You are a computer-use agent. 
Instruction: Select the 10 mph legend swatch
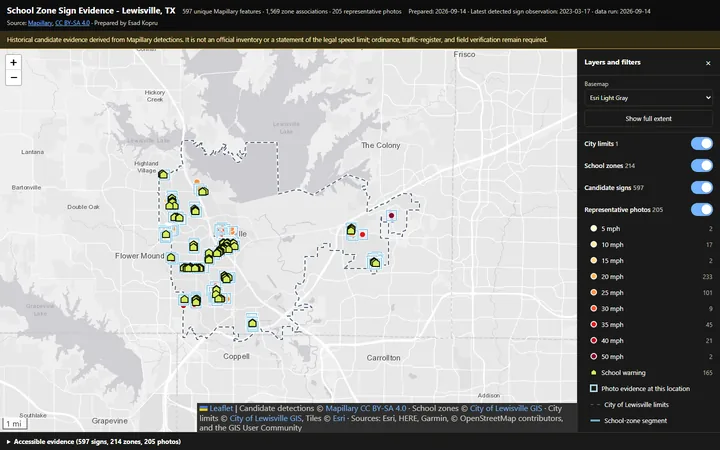[593, 244]
